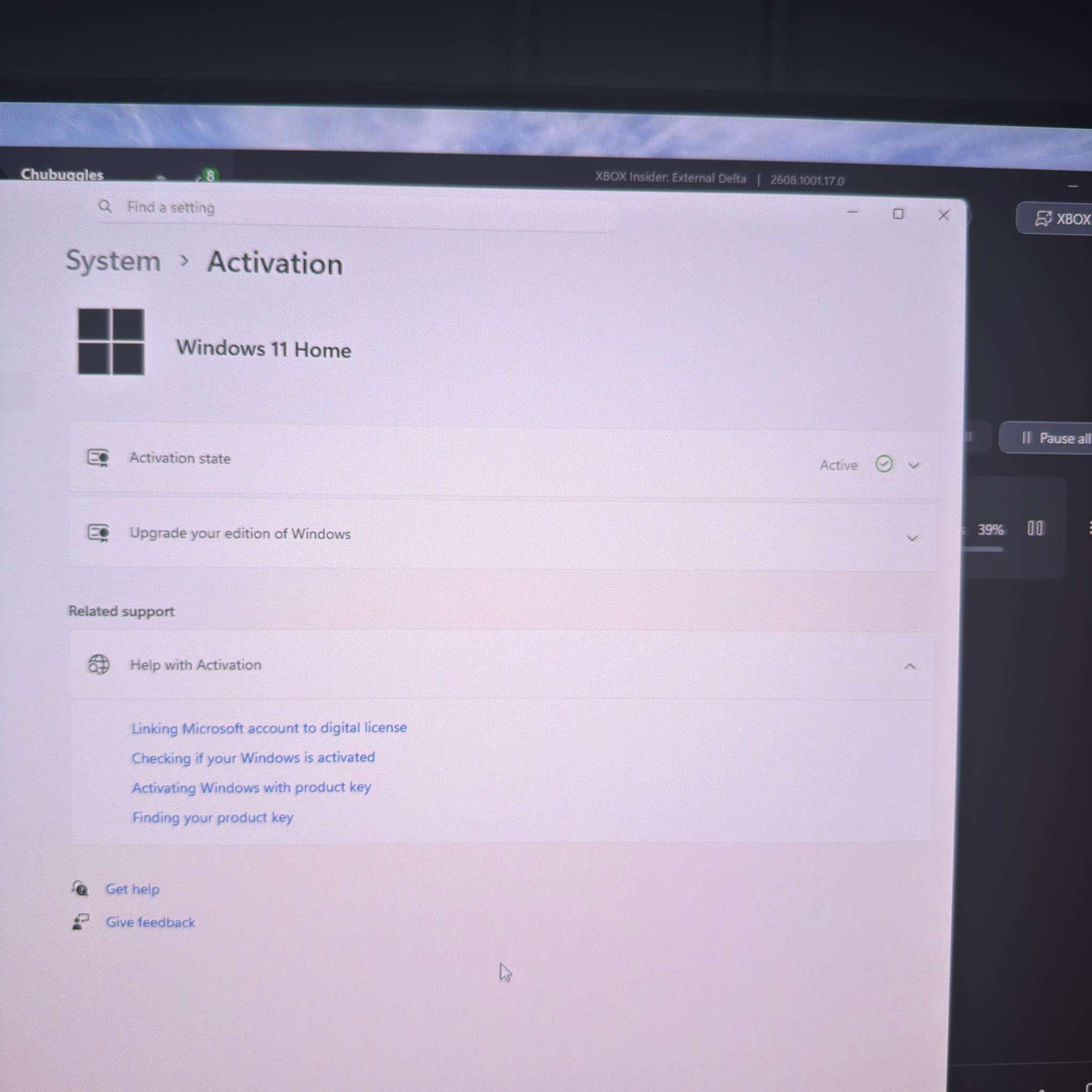Expand the Activation state row chevron
The image size is (1092, 1092).
point(913,465)
